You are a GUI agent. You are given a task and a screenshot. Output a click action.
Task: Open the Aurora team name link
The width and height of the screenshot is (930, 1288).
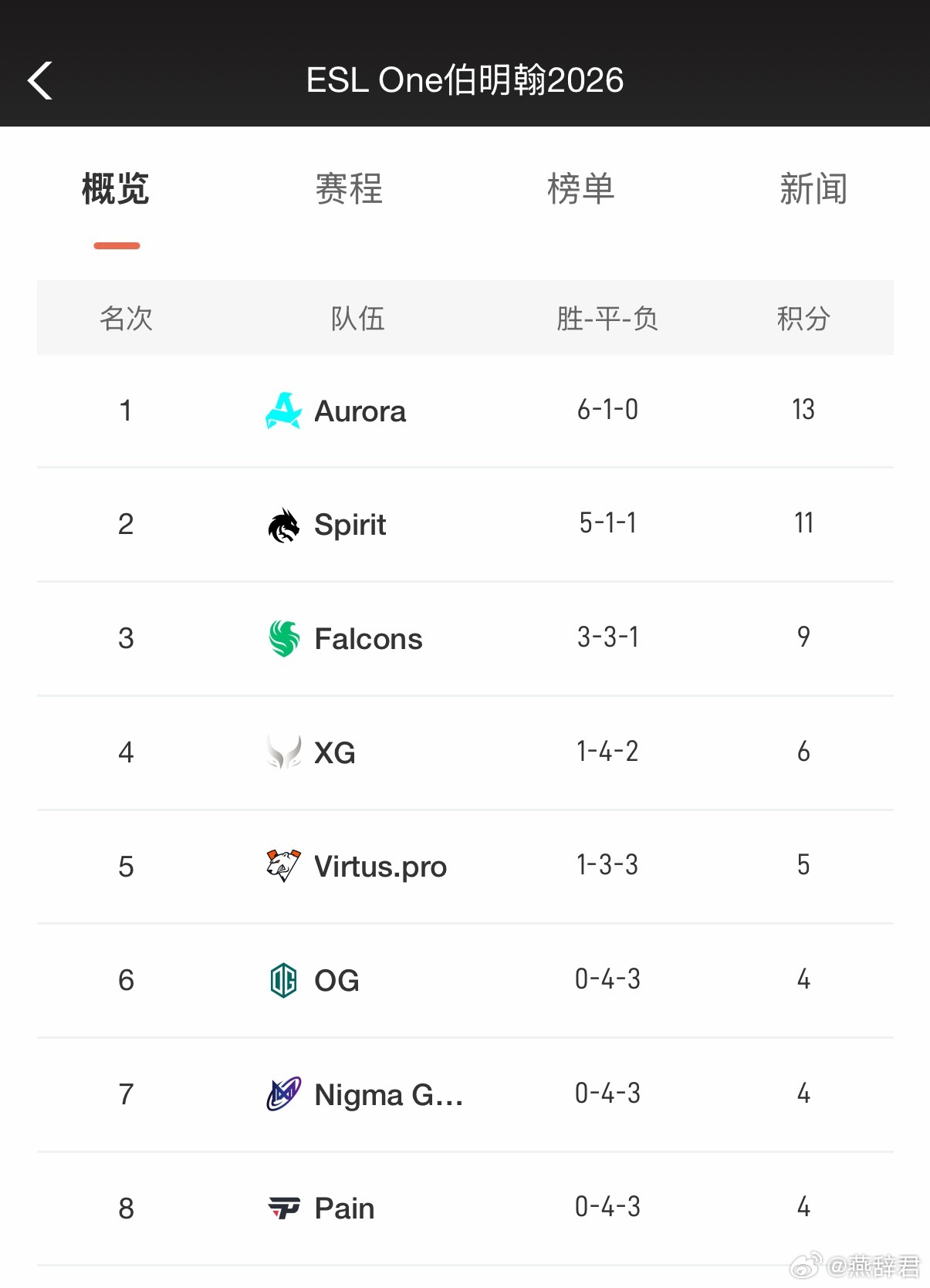click(x=360, y=411)
